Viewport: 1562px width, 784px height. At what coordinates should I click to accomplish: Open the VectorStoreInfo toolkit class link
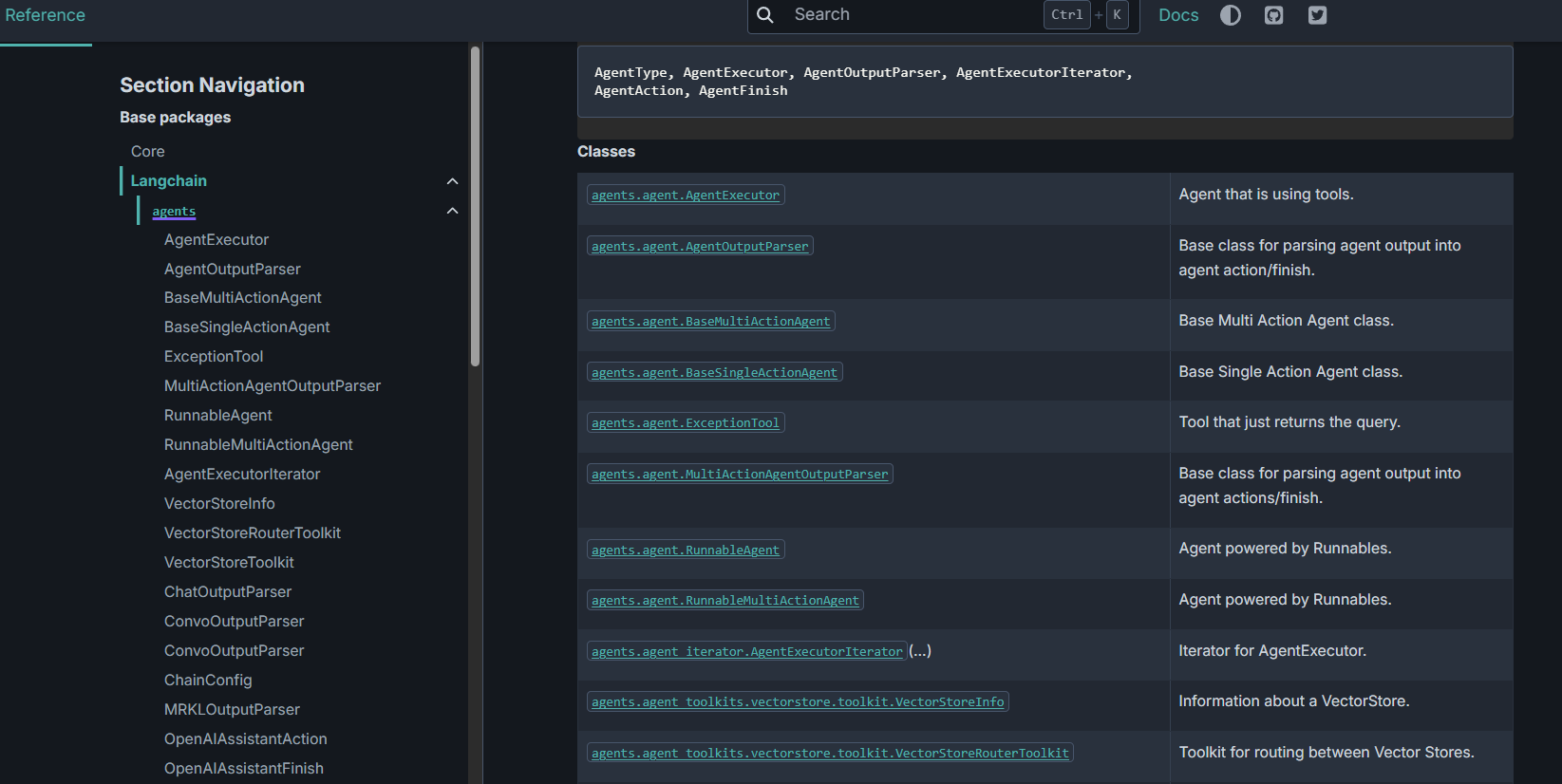click(x=798, y=702)
